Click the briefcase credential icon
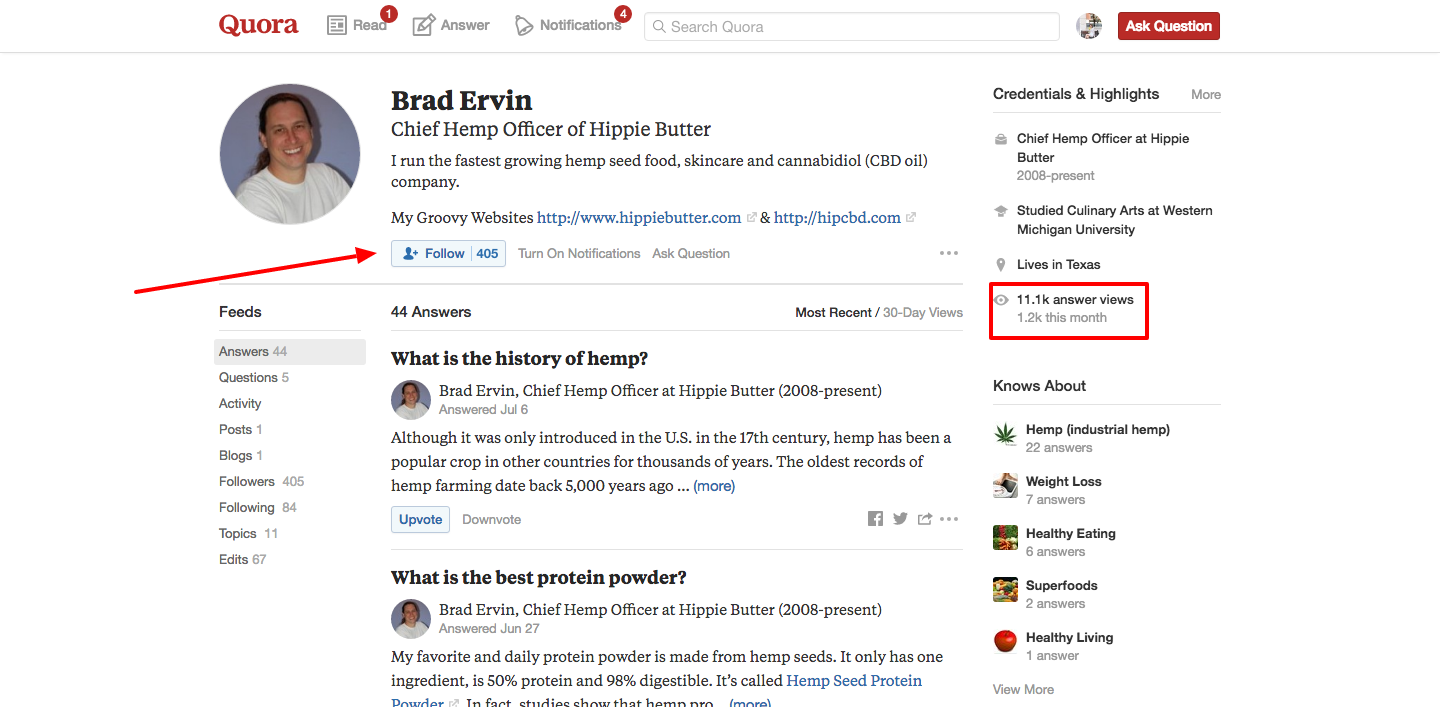 click(x=1001, y=140)
